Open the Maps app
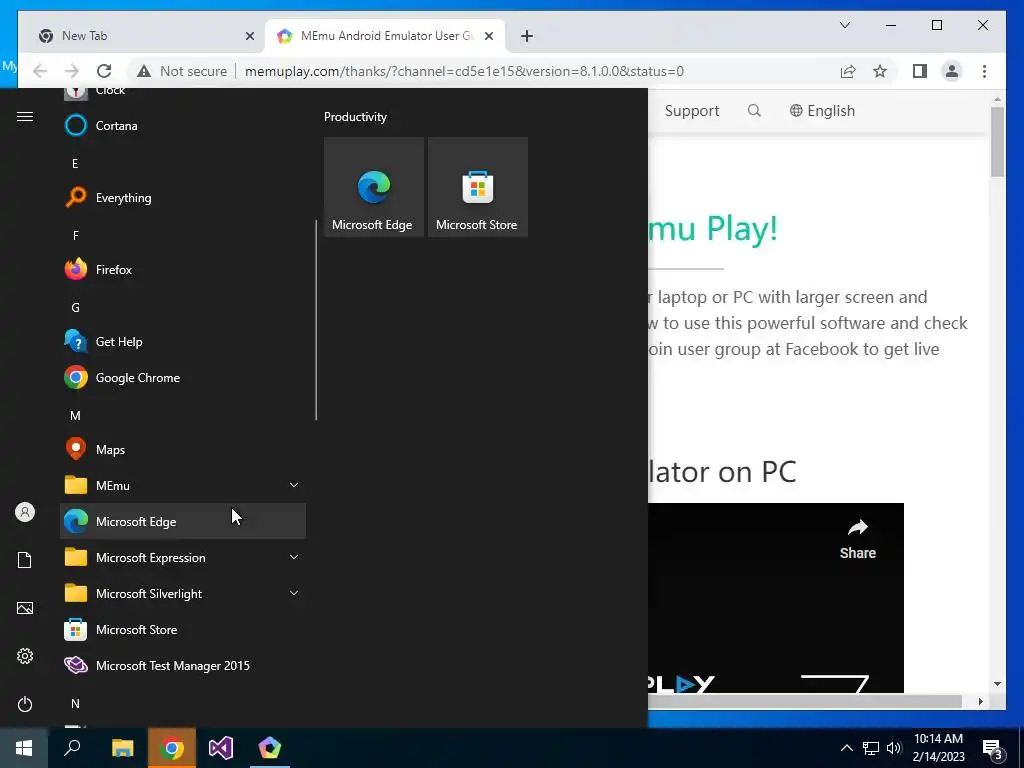This screenshot has width=1024, height=768. click(x=183, y=449)
